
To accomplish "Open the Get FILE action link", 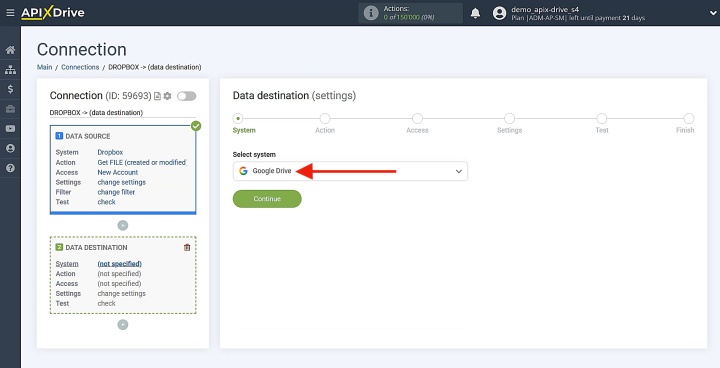I will [141, 162].
